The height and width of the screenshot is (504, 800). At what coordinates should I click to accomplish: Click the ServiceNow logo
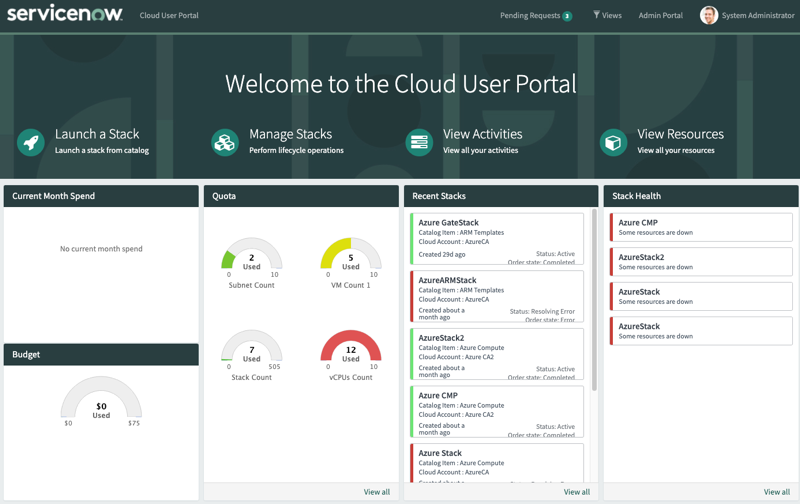point(65,13)
